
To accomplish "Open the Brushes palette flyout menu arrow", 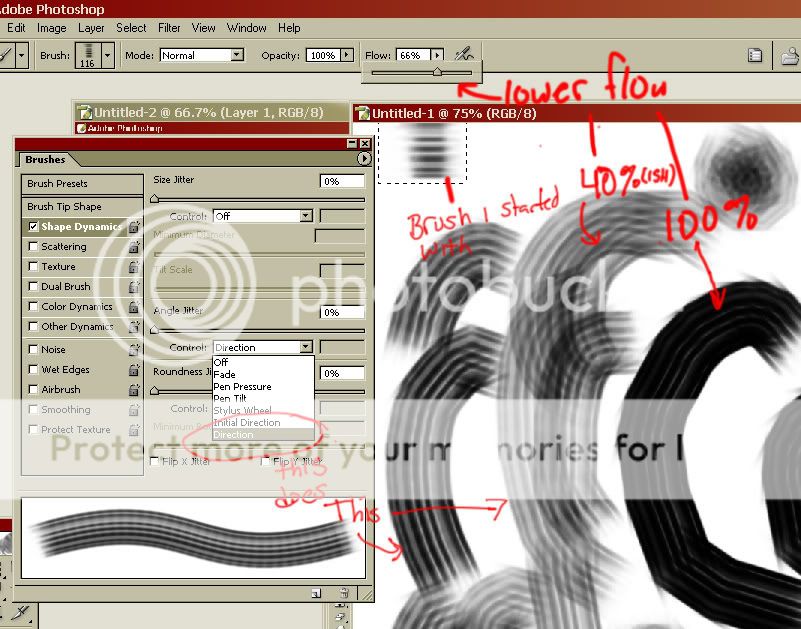I will coord(364,159).
